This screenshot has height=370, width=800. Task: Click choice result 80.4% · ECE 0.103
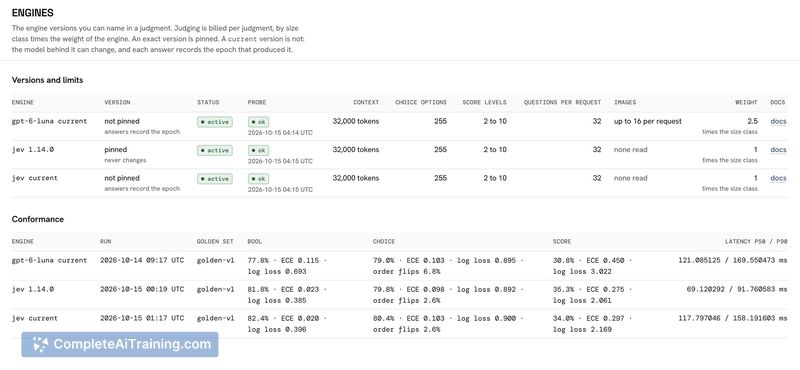pyautogui.click(x=409, y=318)
